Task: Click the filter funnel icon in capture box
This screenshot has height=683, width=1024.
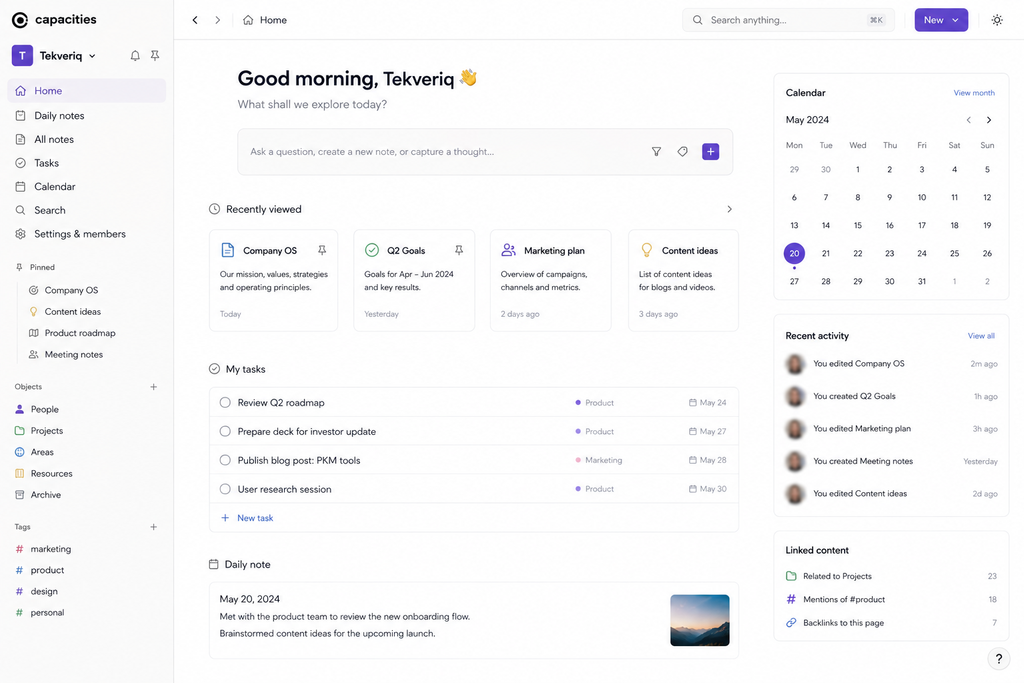Action: tap(656, 151)
